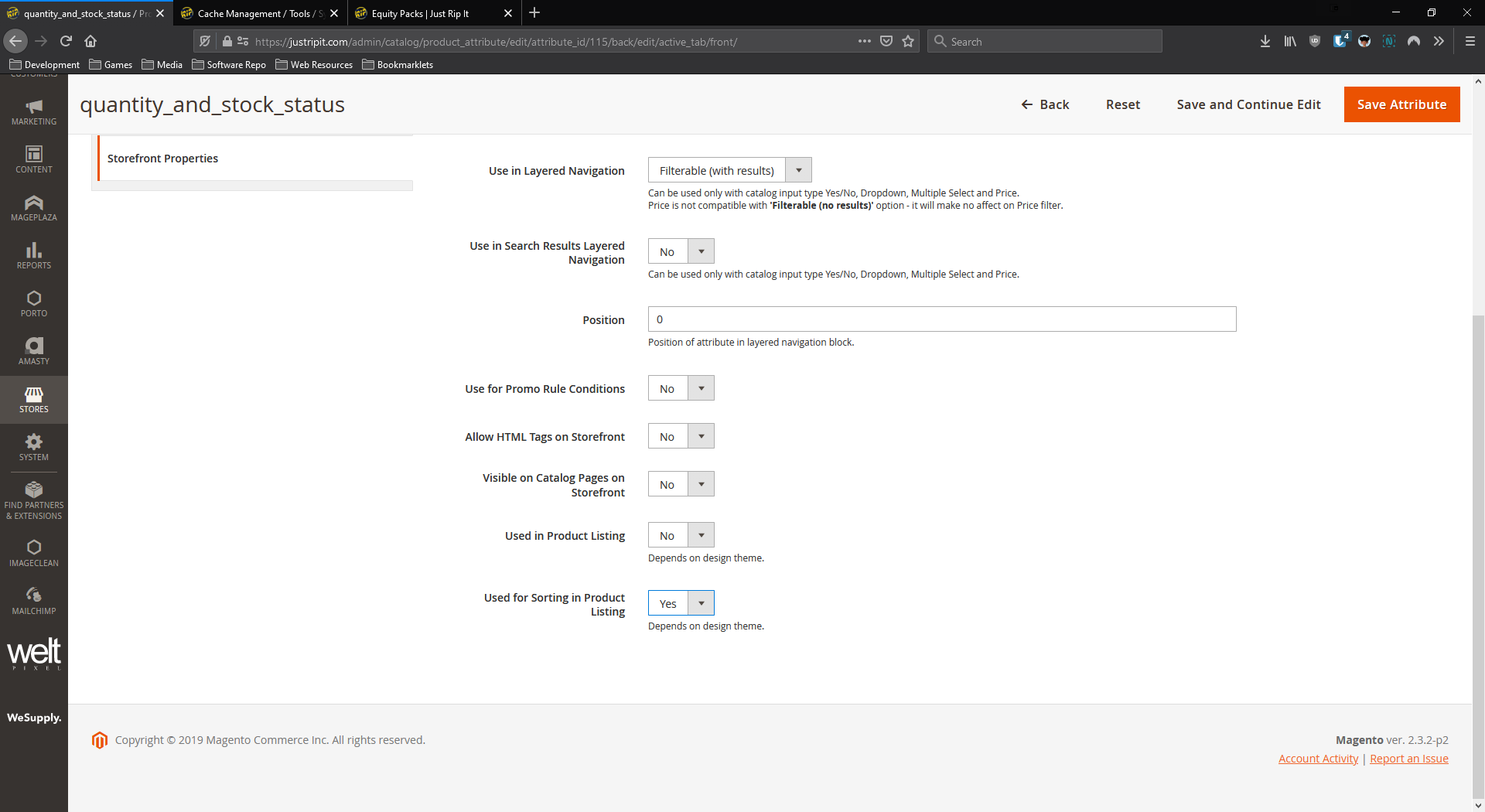Open a new browser tab
The image size is (1485, 812).
(534, 13)
